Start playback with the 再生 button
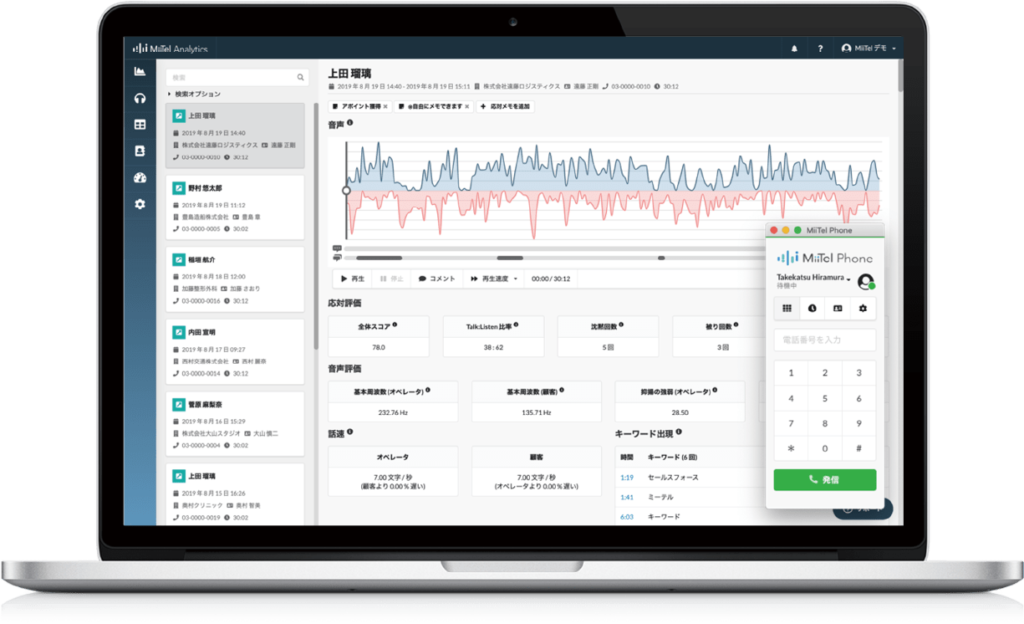The image size is (1024, 624). 353,279
